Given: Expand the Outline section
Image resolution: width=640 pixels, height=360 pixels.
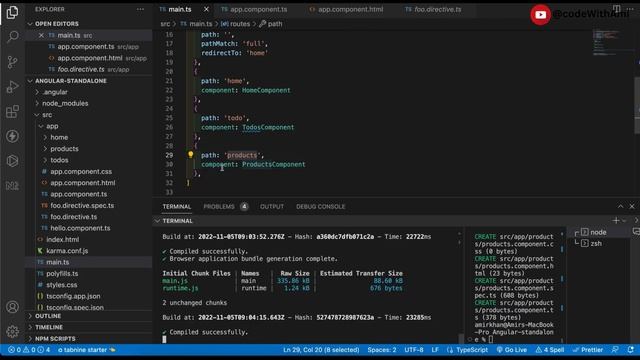Looking at the screenshot, I should click(48, 316).
